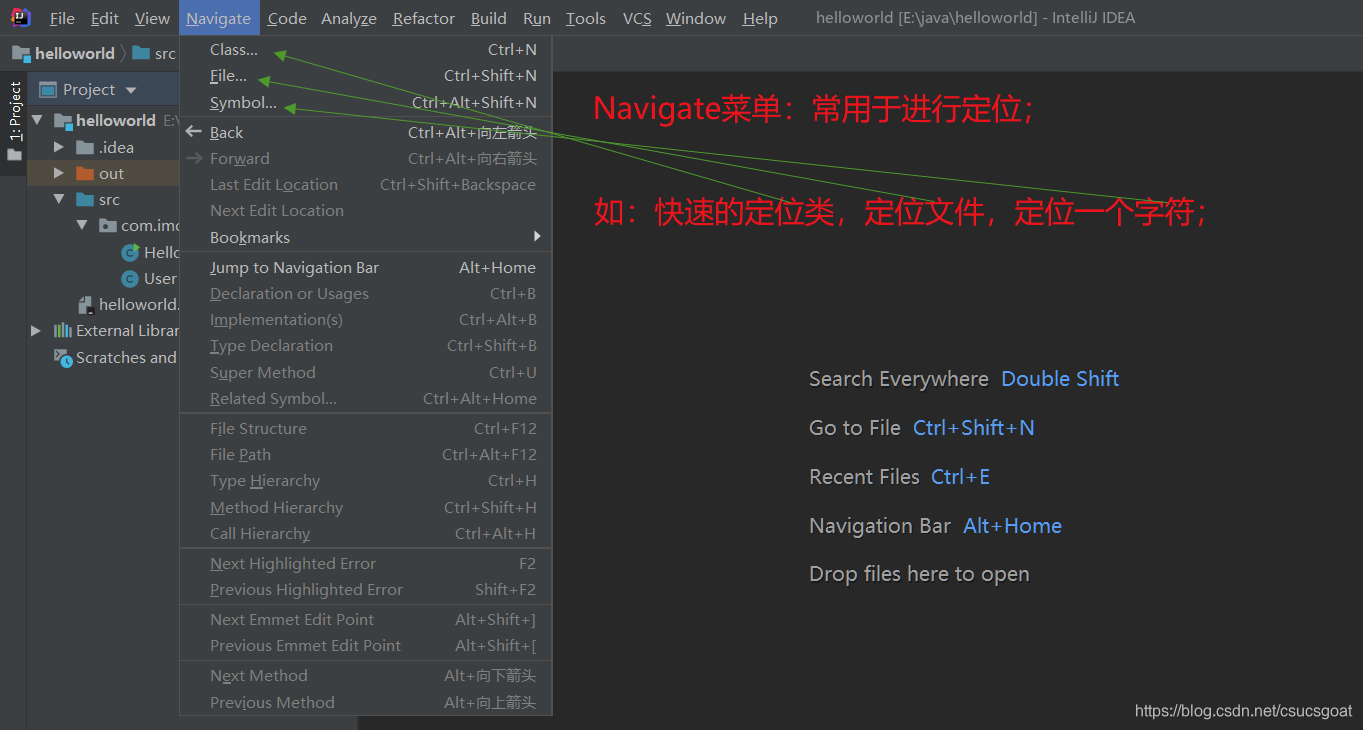Select Type Hierarchy entry
The height and width of the screenshot is (730, 1363).
click(x=366, y=480)
